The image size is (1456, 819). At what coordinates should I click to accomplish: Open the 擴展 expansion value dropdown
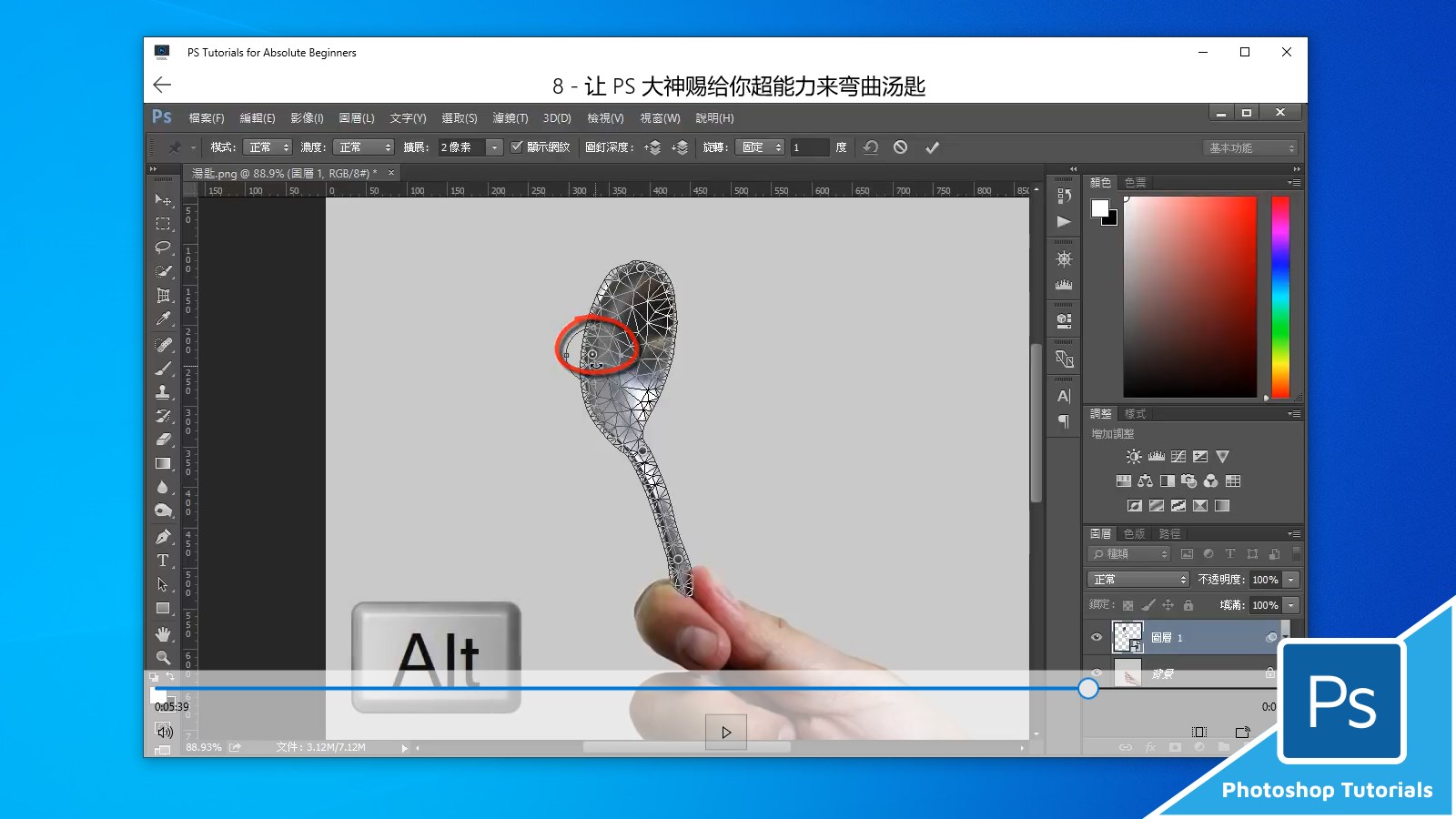click(x=494, y=147)
